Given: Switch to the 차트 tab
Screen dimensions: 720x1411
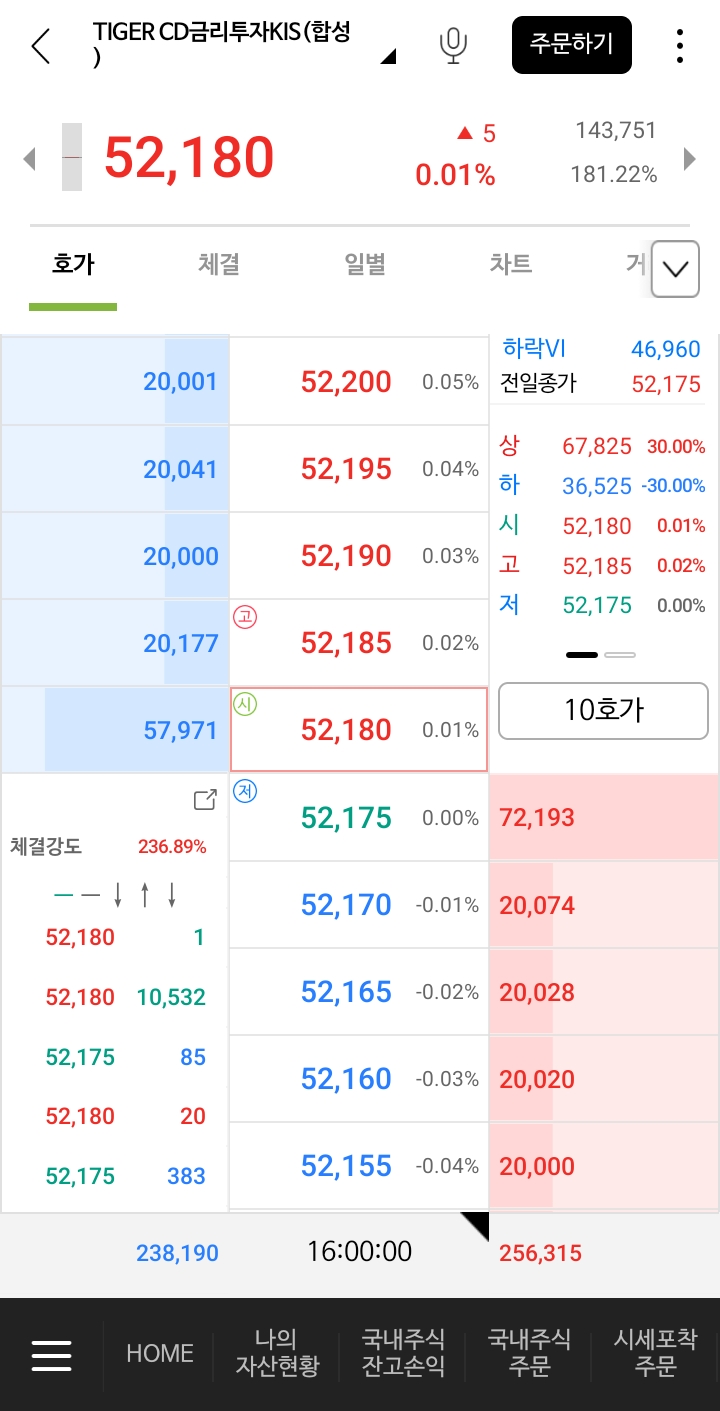Looking at the screenshot, I should (510, 265).
